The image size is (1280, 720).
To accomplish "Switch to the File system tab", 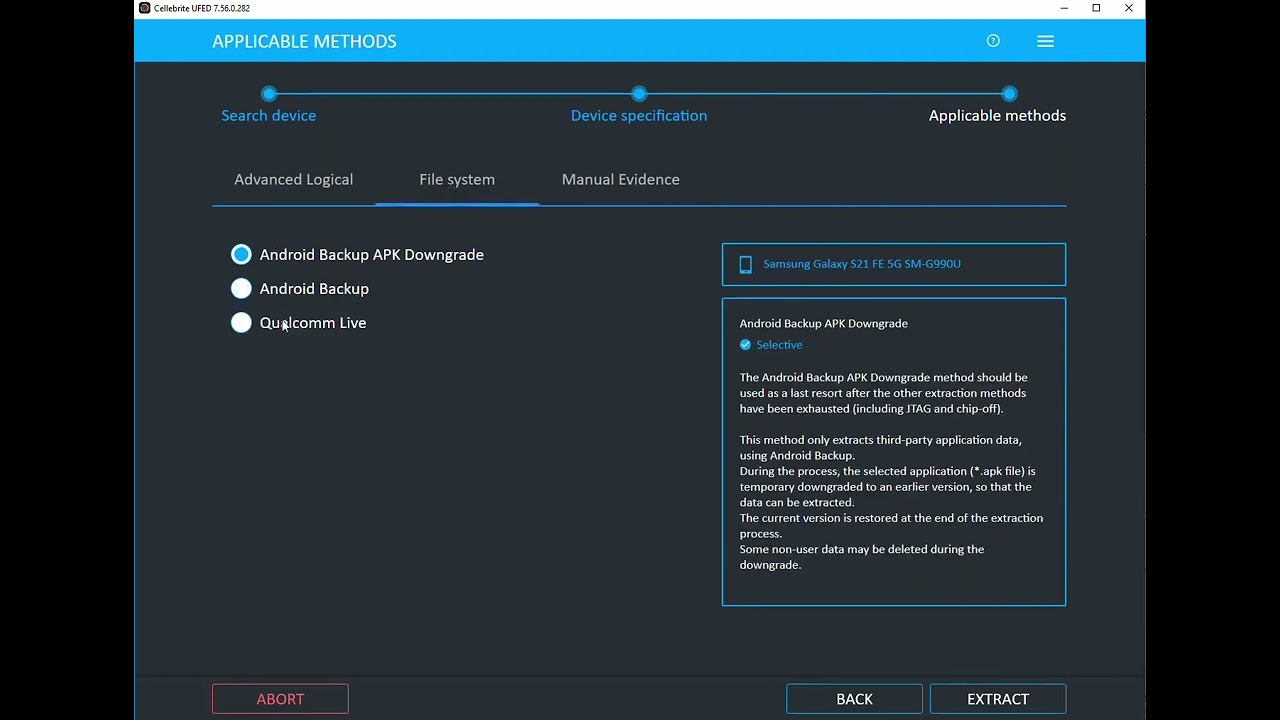I will click(x=457, y=180).
